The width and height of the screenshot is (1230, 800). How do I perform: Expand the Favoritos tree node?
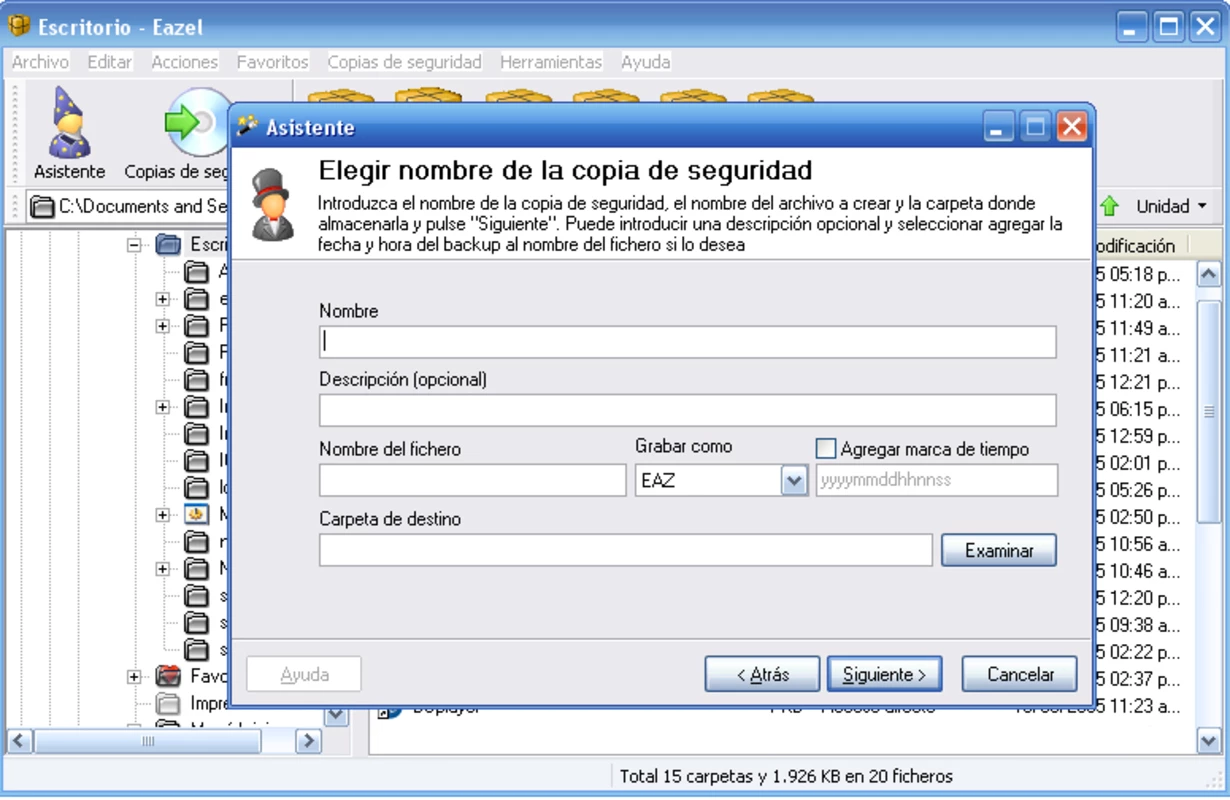[x=134, y=677]
